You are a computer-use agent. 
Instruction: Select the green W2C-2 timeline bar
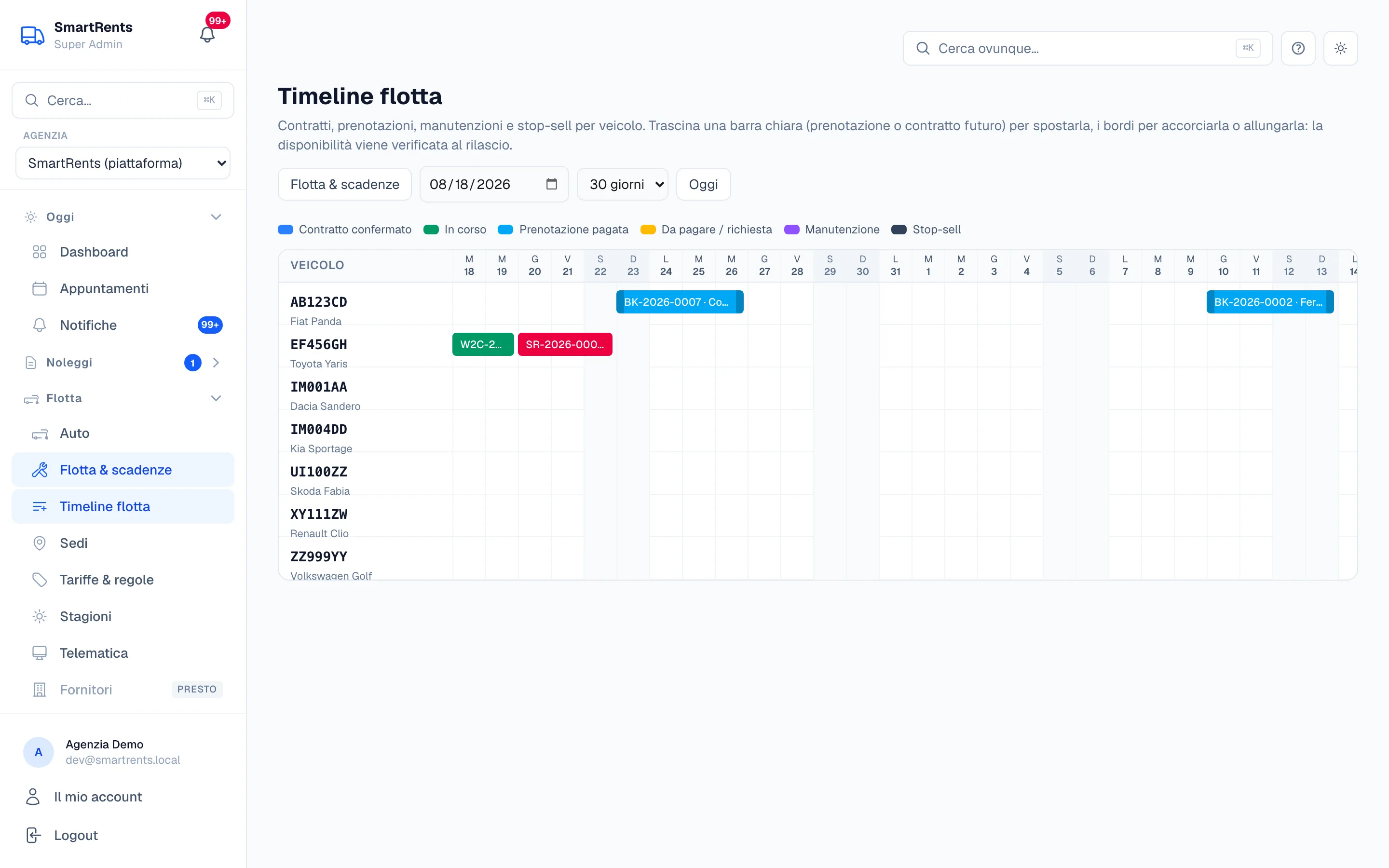[x=483, y=344]
